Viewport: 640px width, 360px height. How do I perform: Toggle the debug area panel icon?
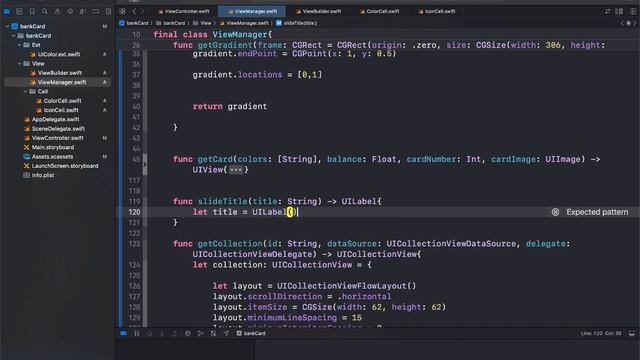point(632,333)
